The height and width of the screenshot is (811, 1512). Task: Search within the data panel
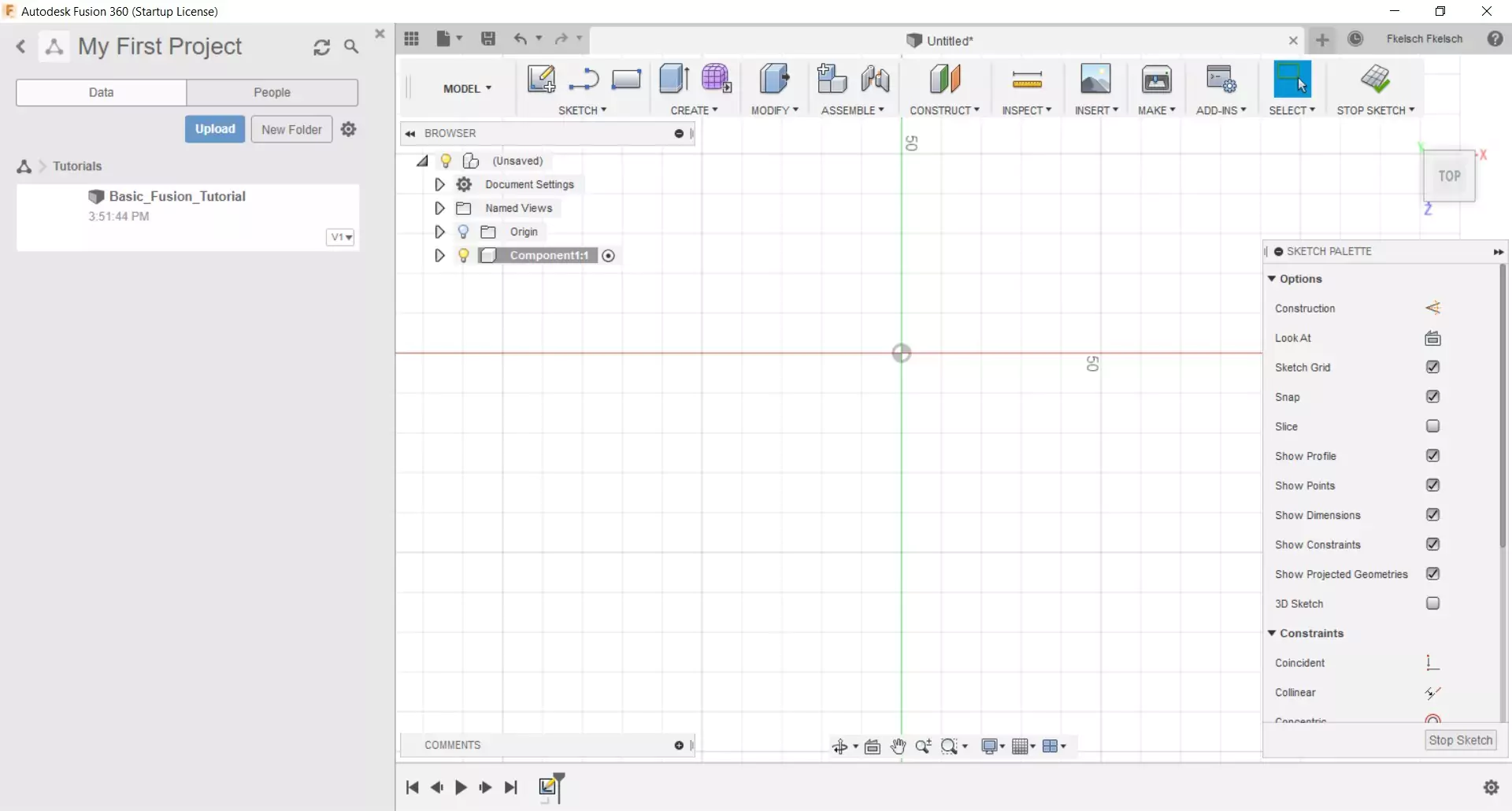[x=351, y=47]
